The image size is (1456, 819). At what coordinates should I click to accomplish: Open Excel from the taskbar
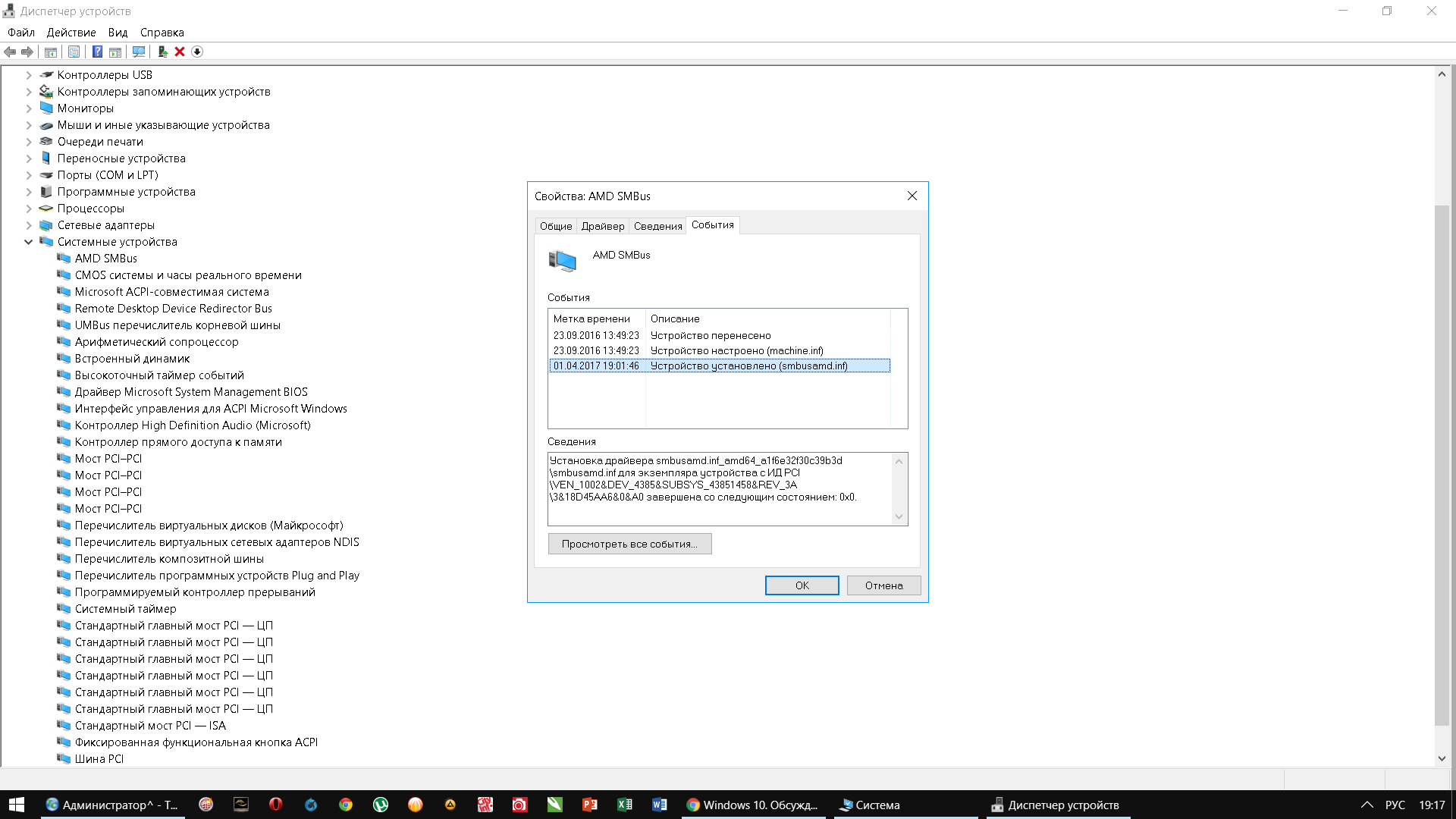(624, 805)
